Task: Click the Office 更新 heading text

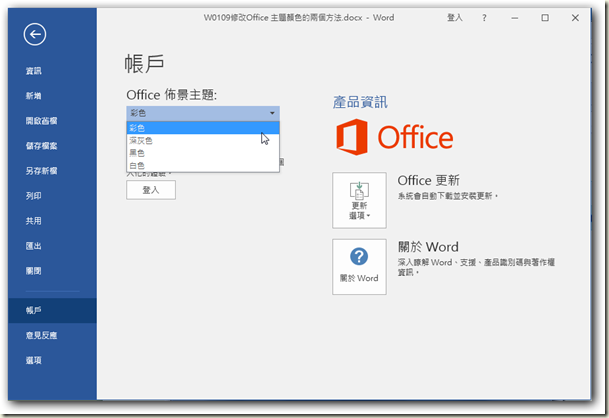Action: coord(428,180)
